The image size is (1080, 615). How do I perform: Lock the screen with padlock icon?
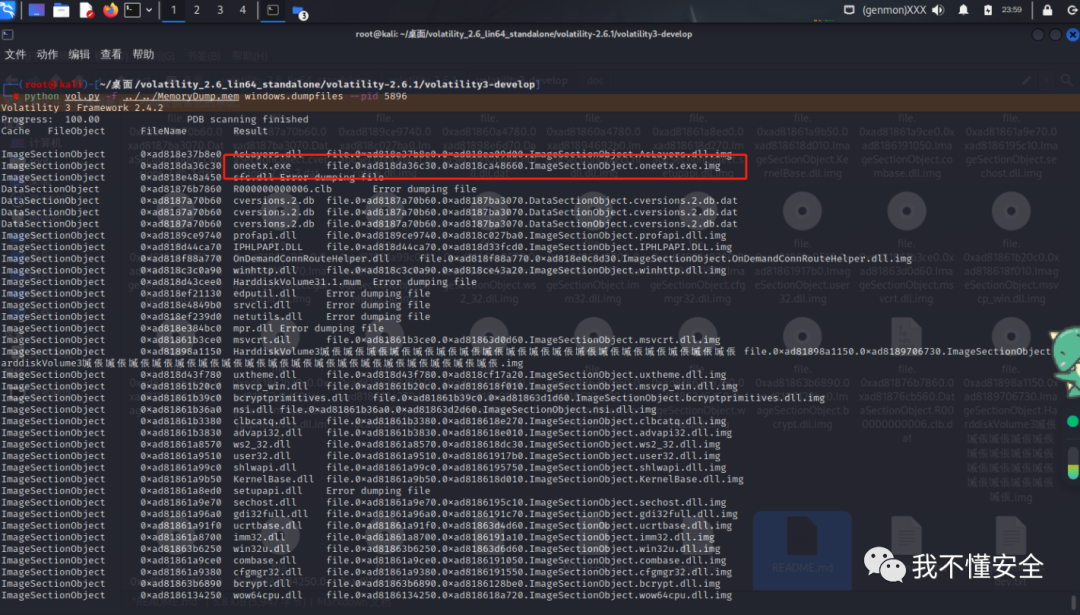click(1048, 10)
